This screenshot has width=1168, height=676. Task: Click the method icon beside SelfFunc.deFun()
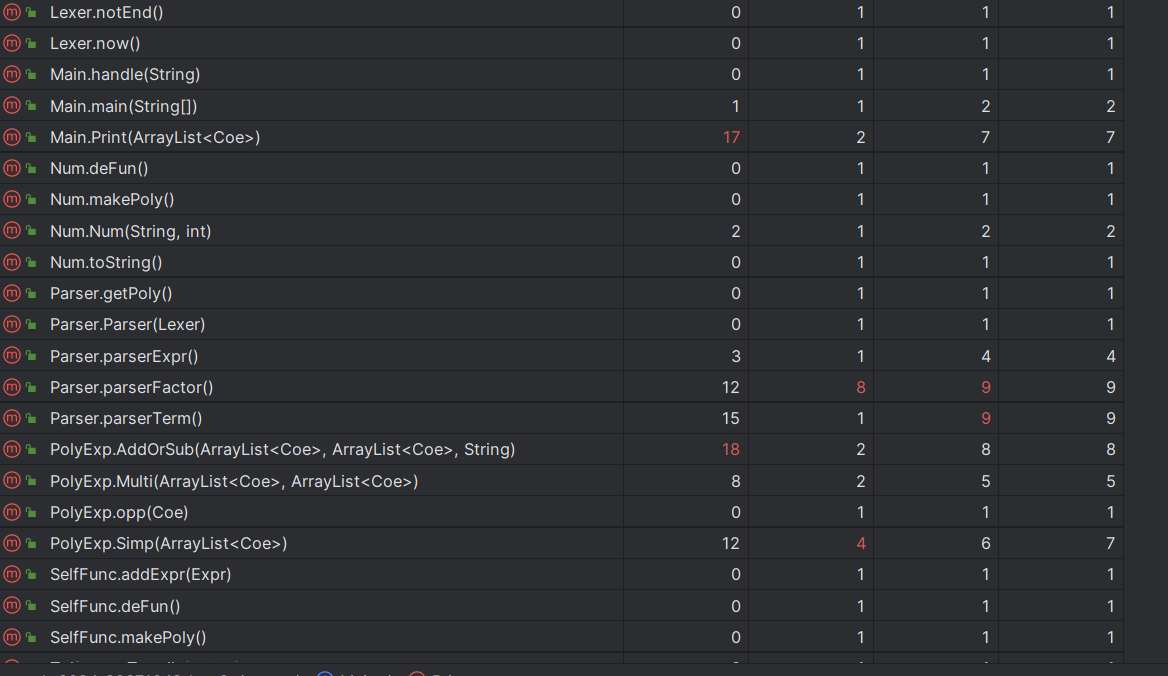(12, 607)
